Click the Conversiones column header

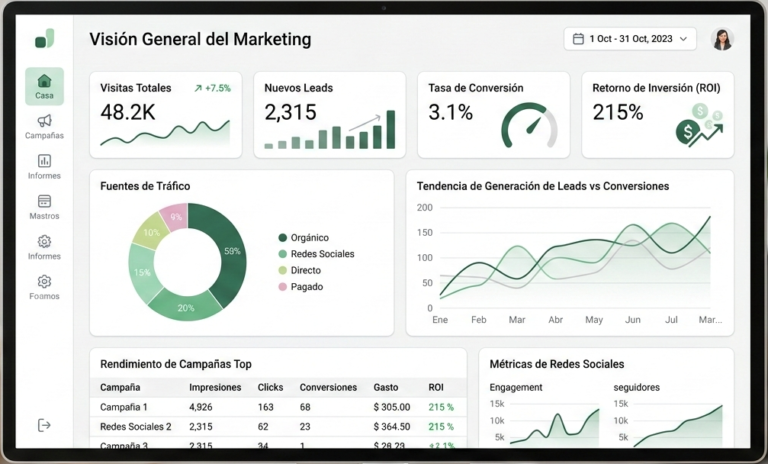click(328, 387)
